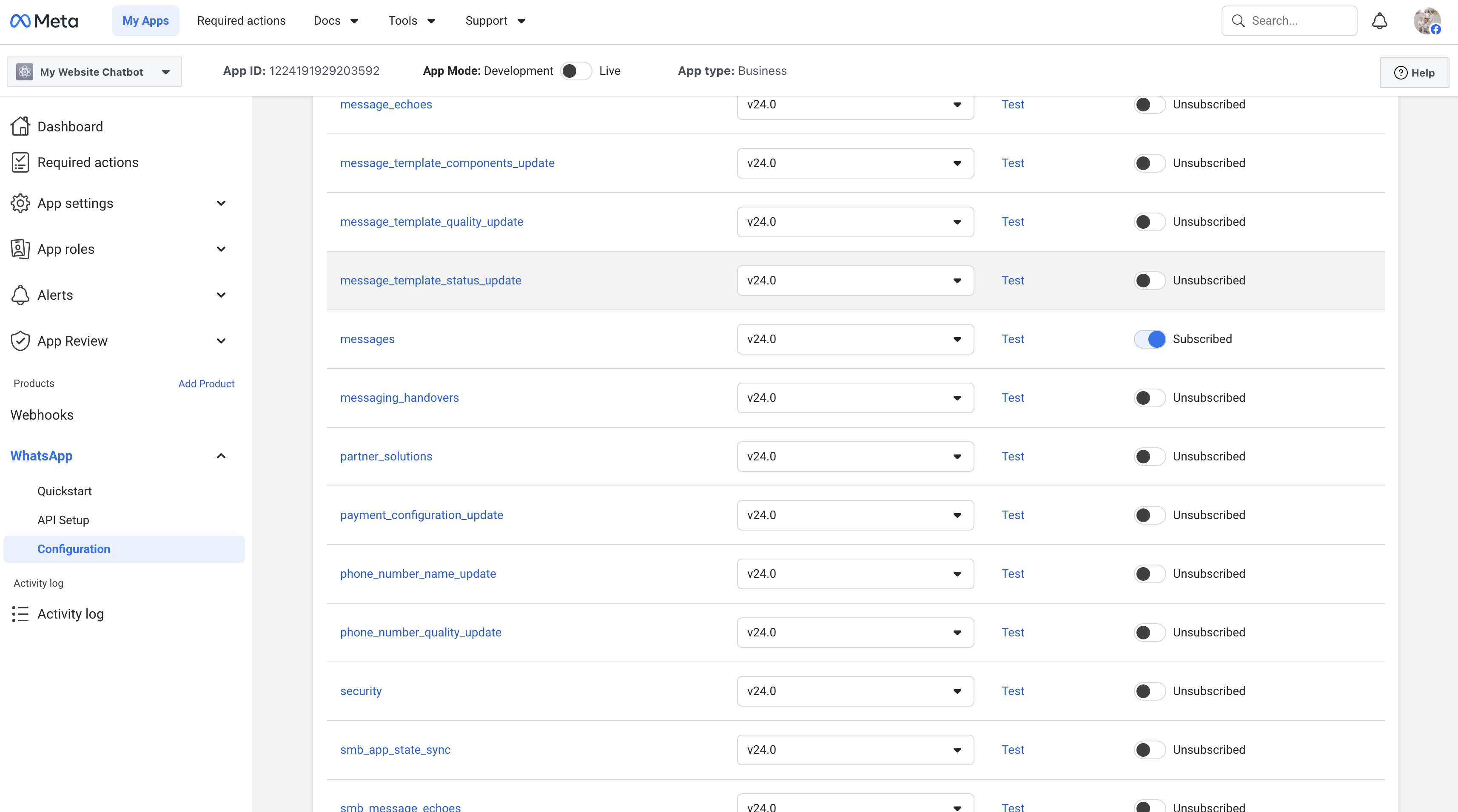Switch App Mode toggle to Live
Screen dimensions: 1458x812
pos(575,71)
